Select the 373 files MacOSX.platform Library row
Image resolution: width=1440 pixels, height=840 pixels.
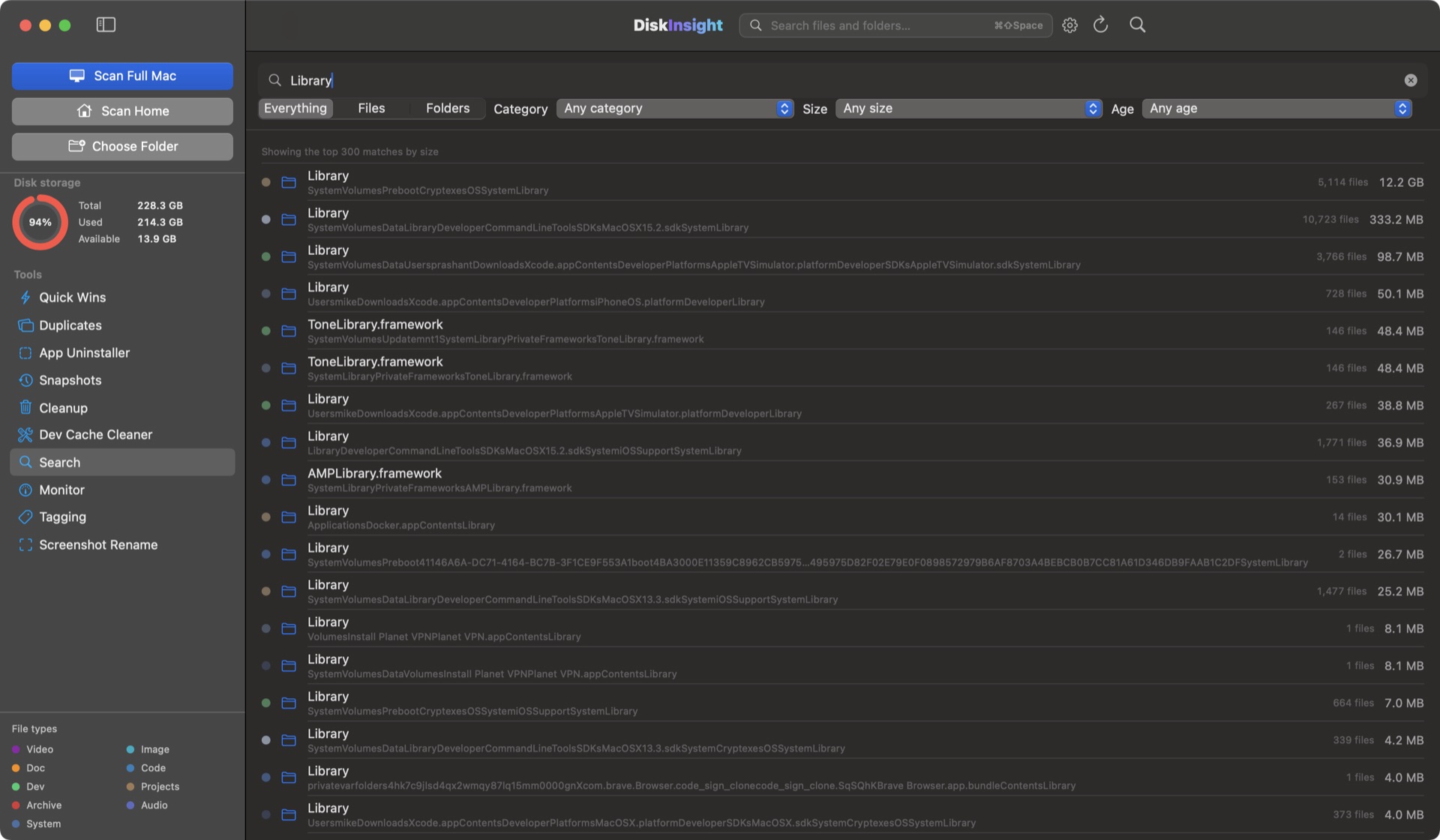[841, 814]
